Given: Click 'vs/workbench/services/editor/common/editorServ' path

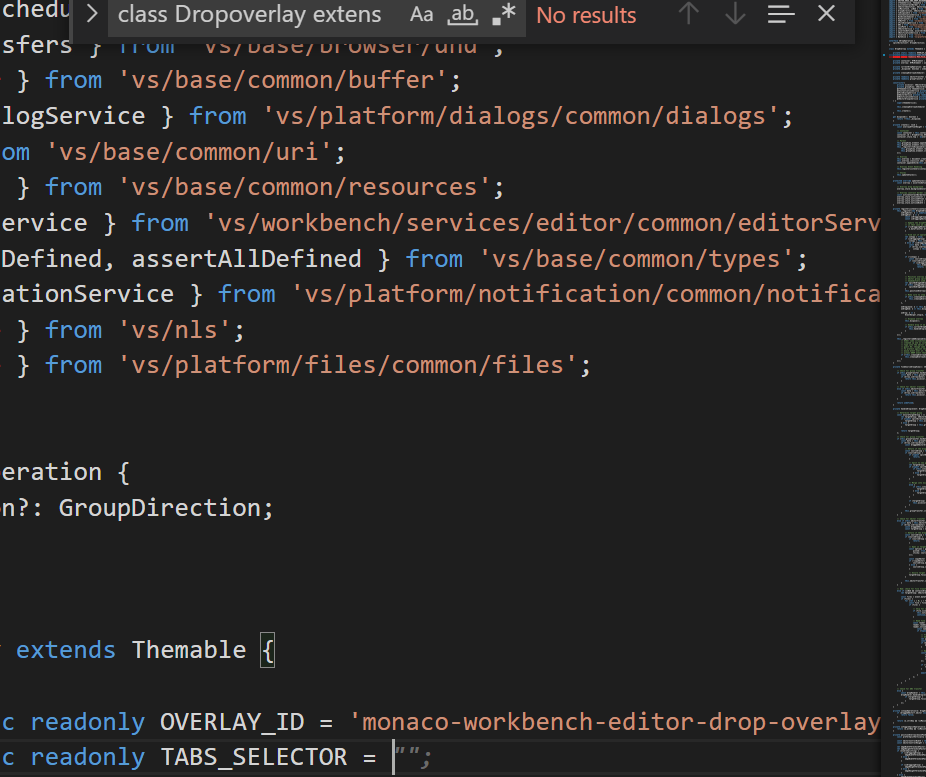Looking at the screenshot, I should coord(542,223).
